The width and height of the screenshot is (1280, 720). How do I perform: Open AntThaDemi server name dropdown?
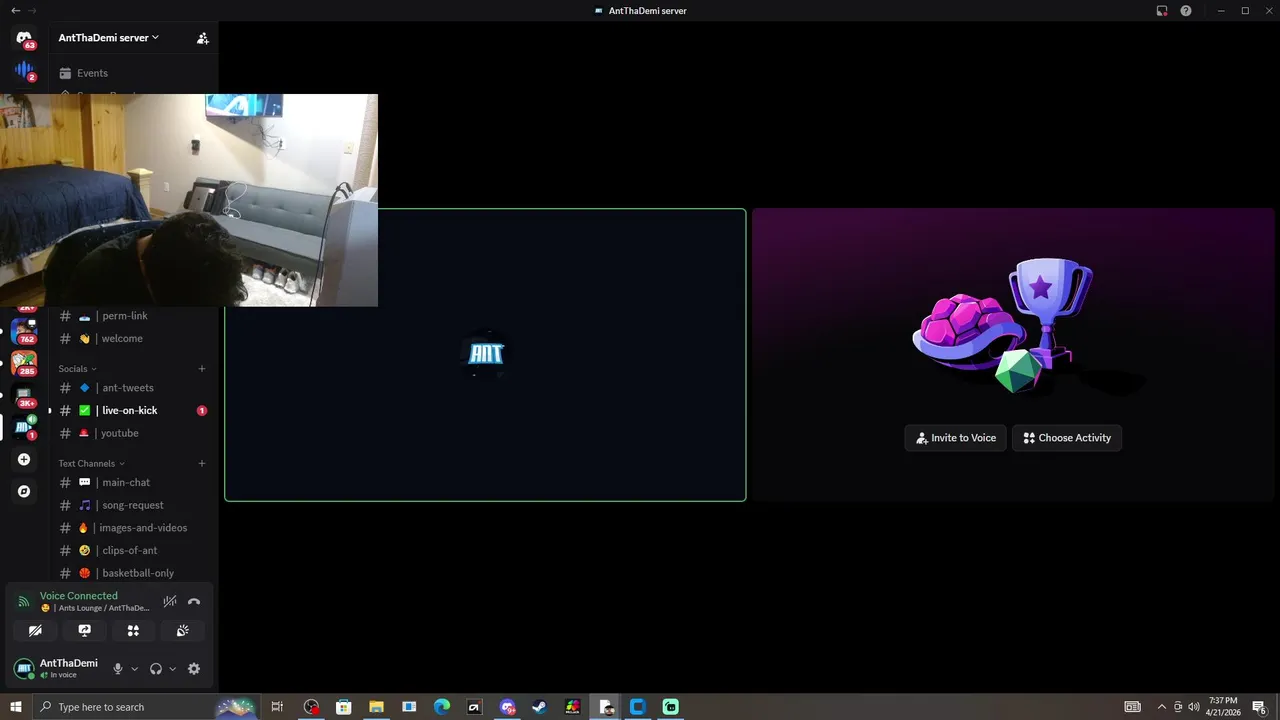pos(109,38)
